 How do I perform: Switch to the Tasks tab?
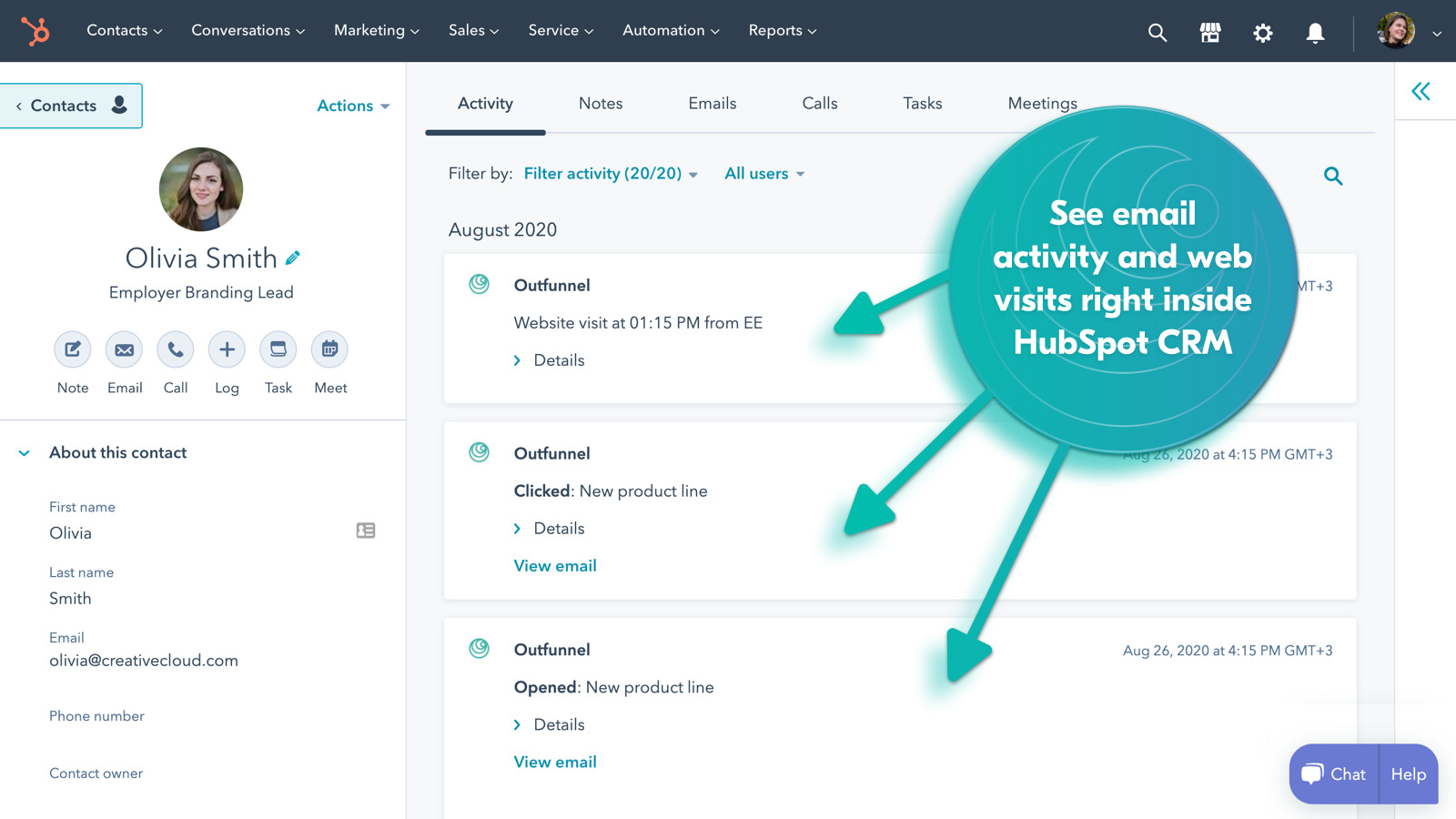[923, 104]
